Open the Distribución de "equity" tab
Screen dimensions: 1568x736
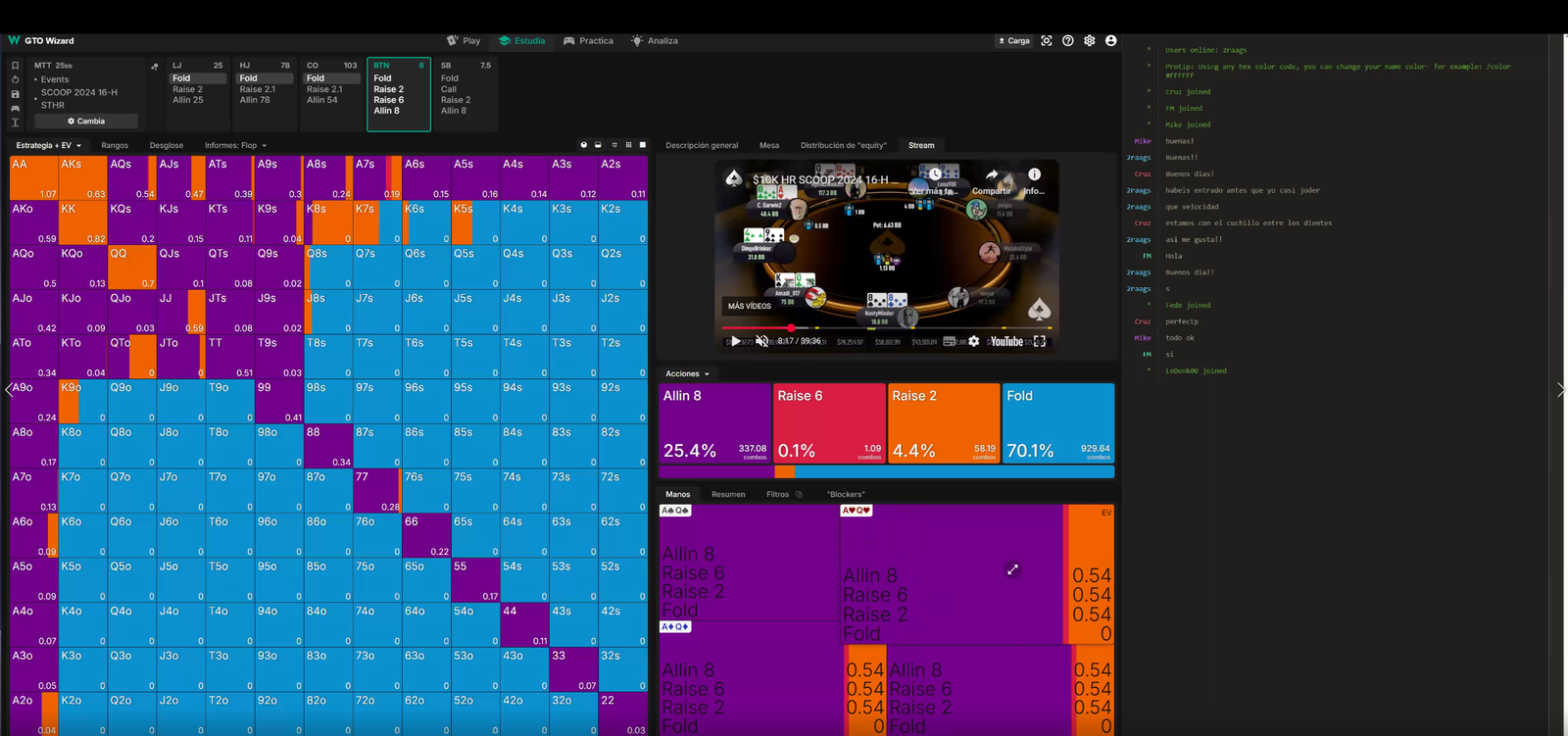[x=843, y=145]
